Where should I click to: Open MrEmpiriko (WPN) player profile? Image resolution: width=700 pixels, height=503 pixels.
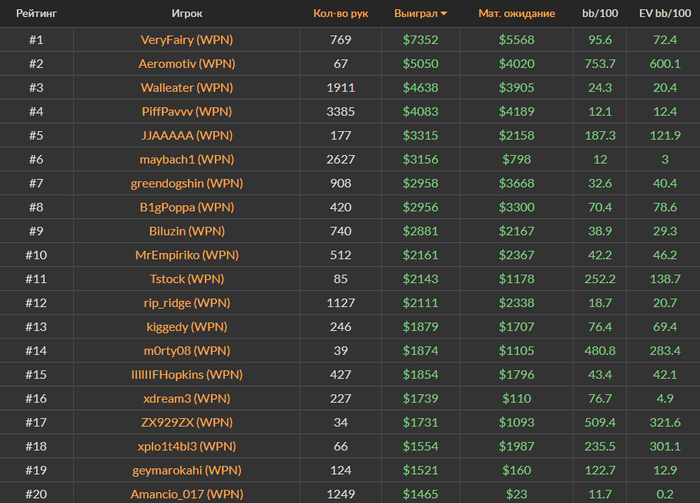186,255
